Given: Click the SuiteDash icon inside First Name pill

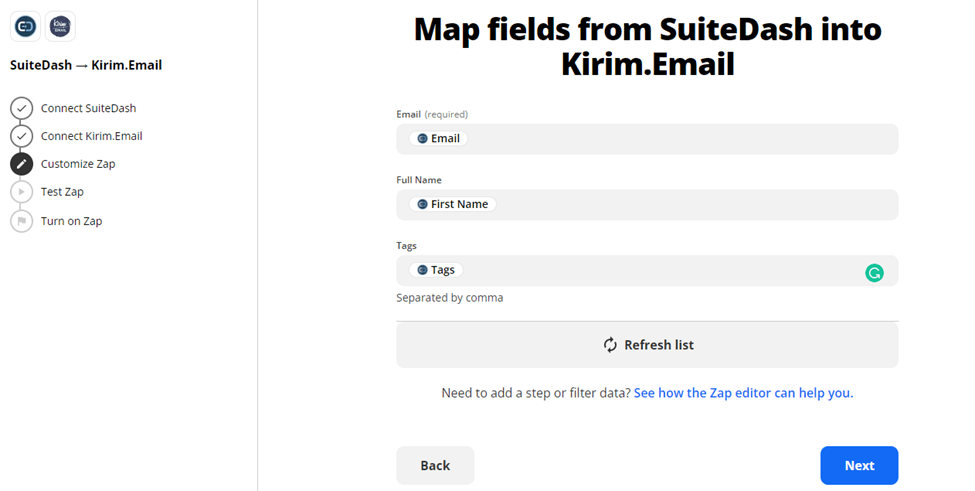Looking at the screenshot, I should tap(422, 204).
